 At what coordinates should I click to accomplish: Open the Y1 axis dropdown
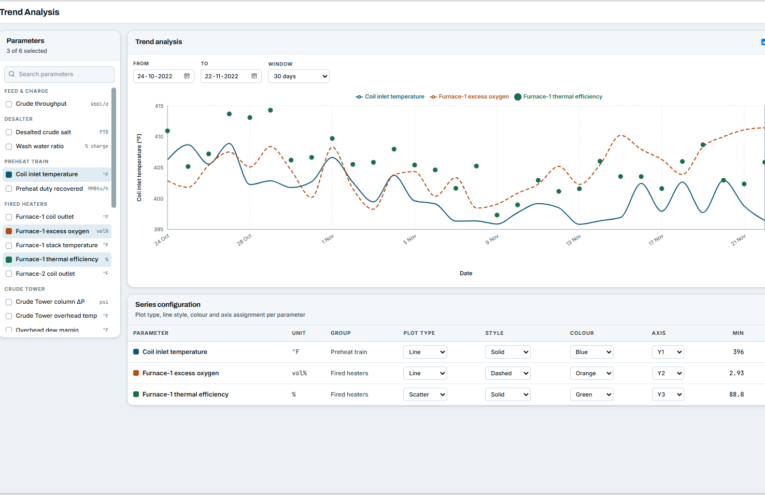(667, 352)
